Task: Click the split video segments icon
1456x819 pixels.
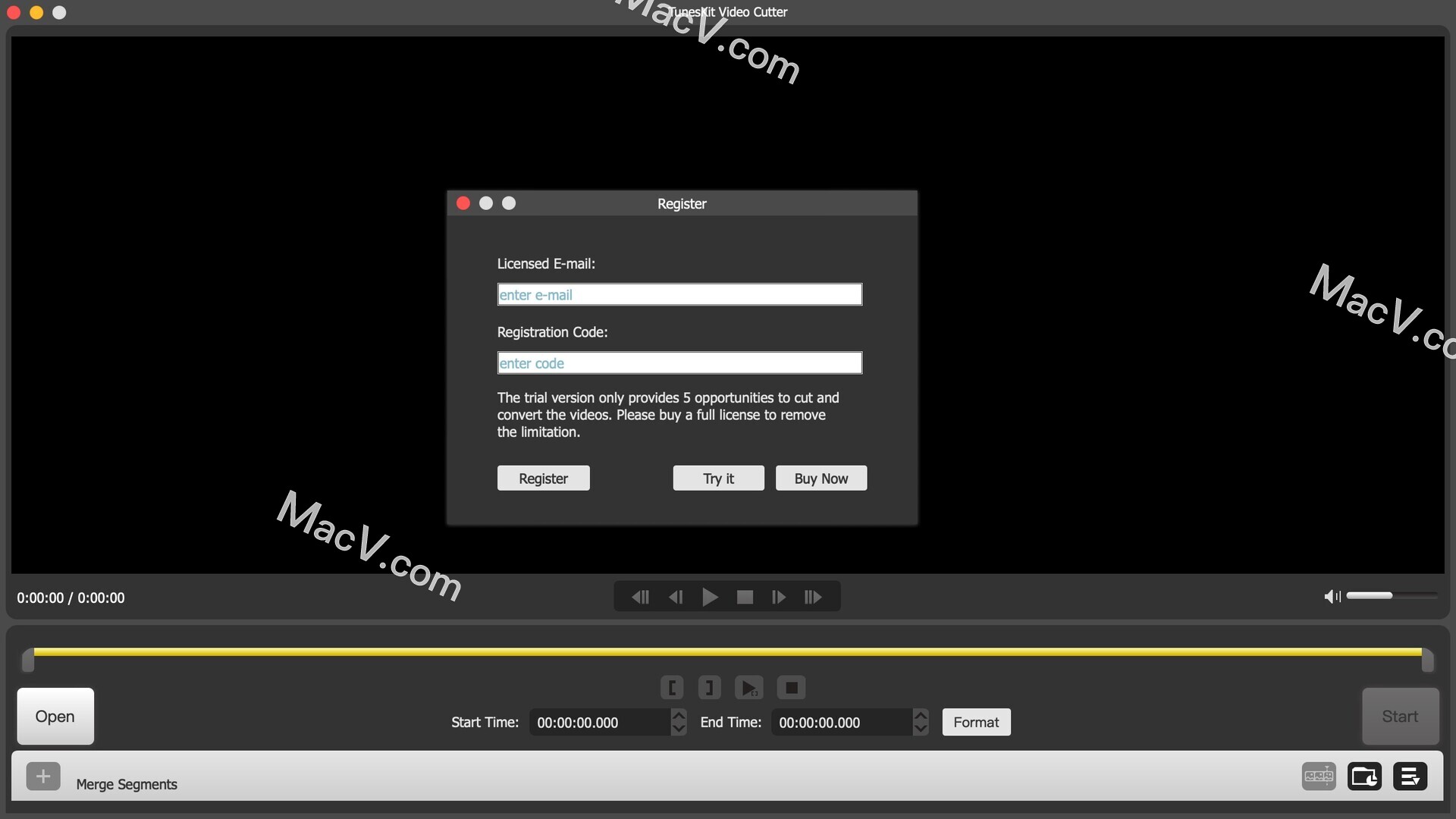Action: pyautogui.click(x=1319, y=776)
